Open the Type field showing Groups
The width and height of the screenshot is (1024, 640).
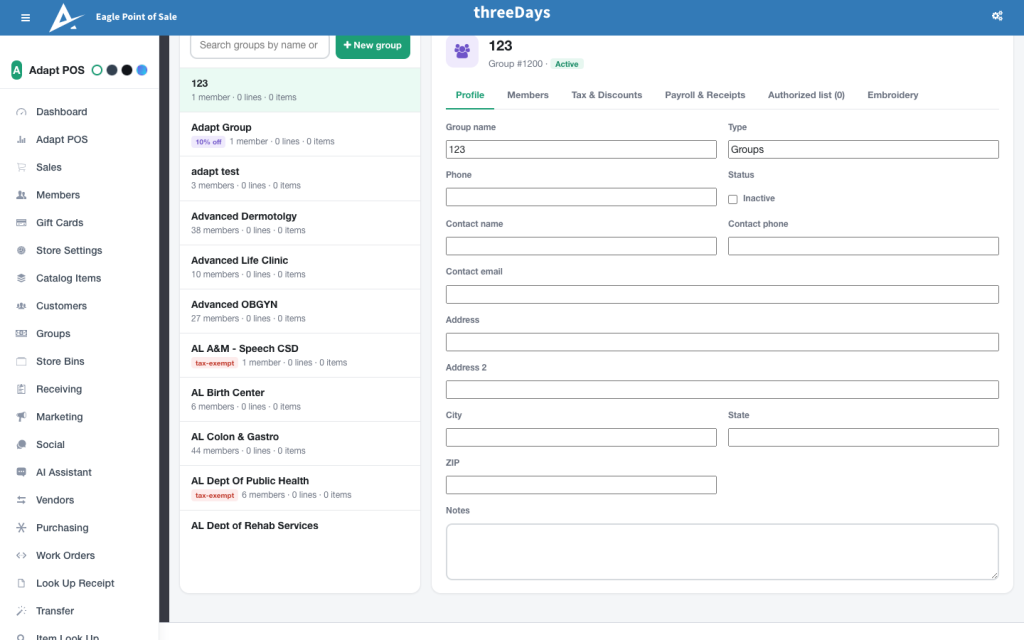[x=863, y=150]
